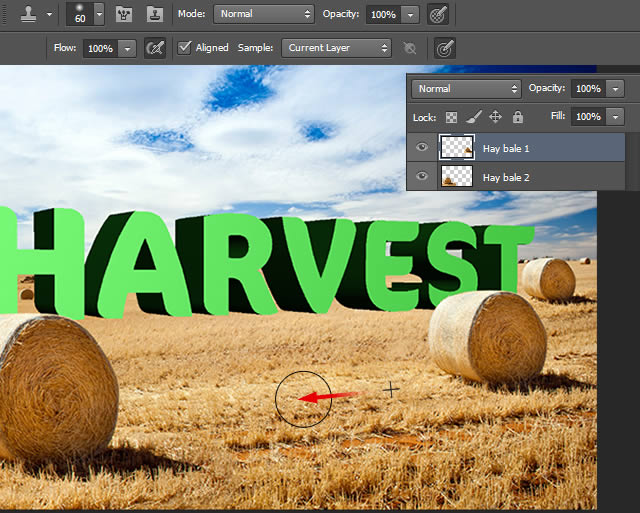Enable tablet pressure for size icon
This screenshot has width=640, height=513.
(x=444, y=49)
